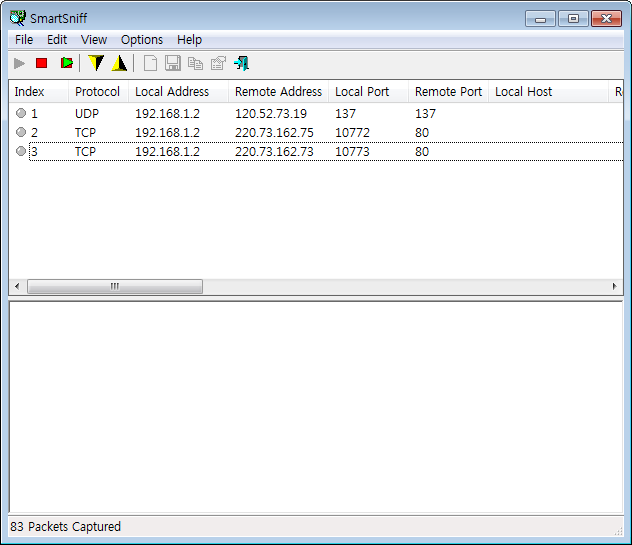The width and height of the screenshot is (632, 545).
Task: Click the SmartSniff title bar app icon
Action: (x=18, y=18)
